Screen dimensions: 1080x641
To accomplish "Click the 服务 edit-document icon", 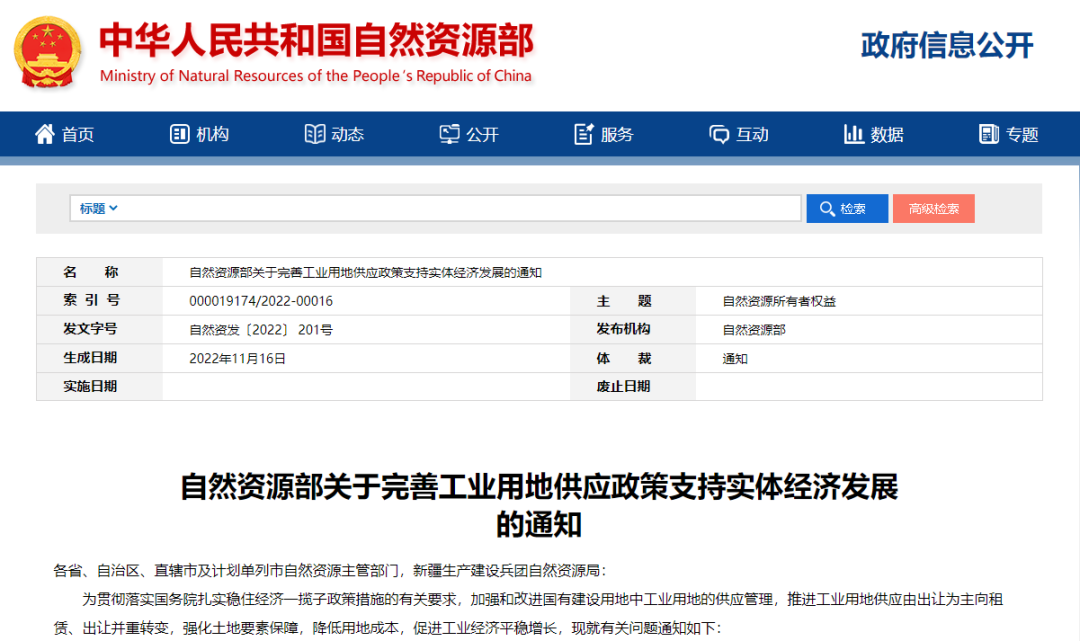I will pos(584,134).
